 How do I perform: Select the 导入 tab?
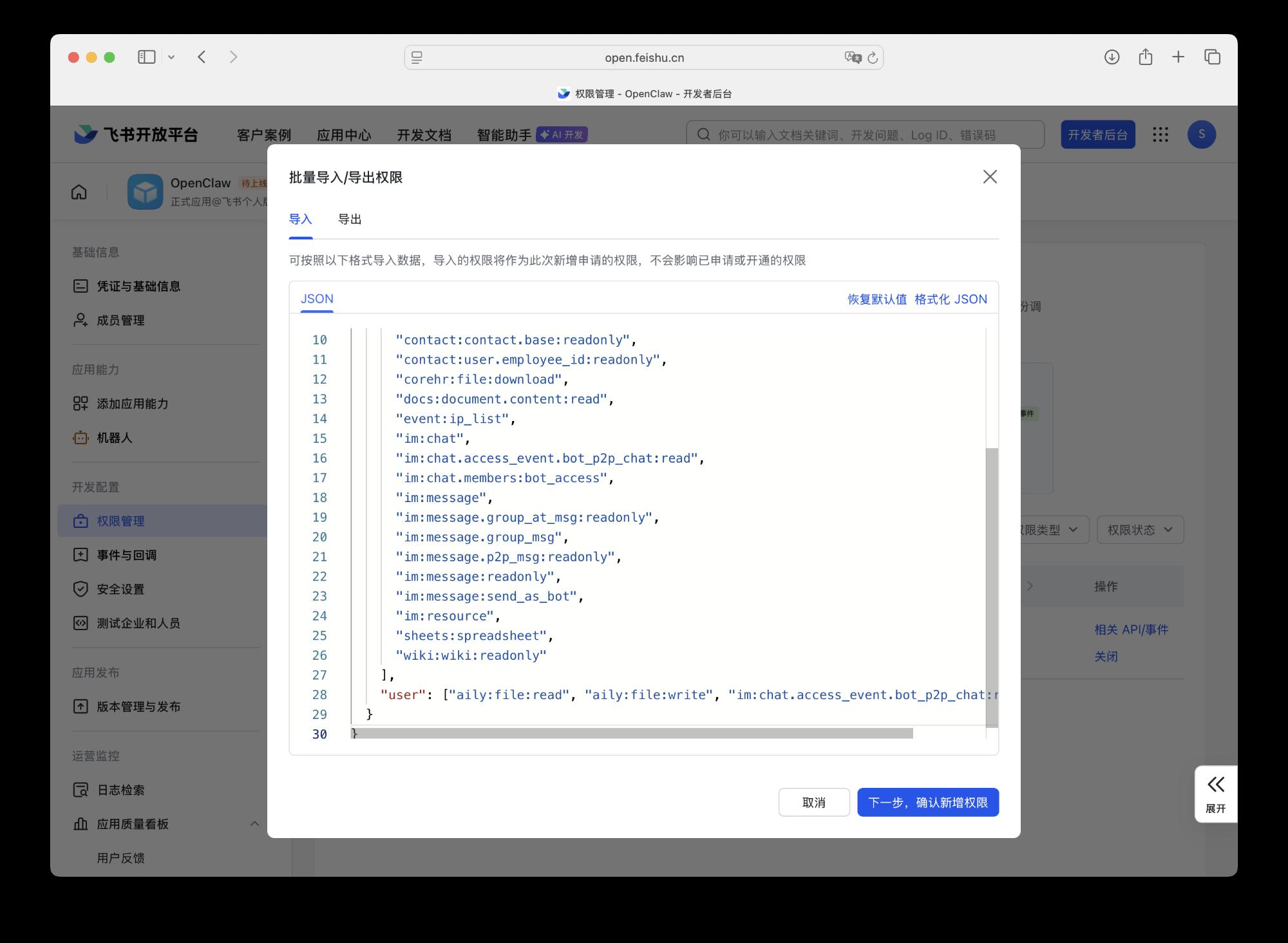300,219
